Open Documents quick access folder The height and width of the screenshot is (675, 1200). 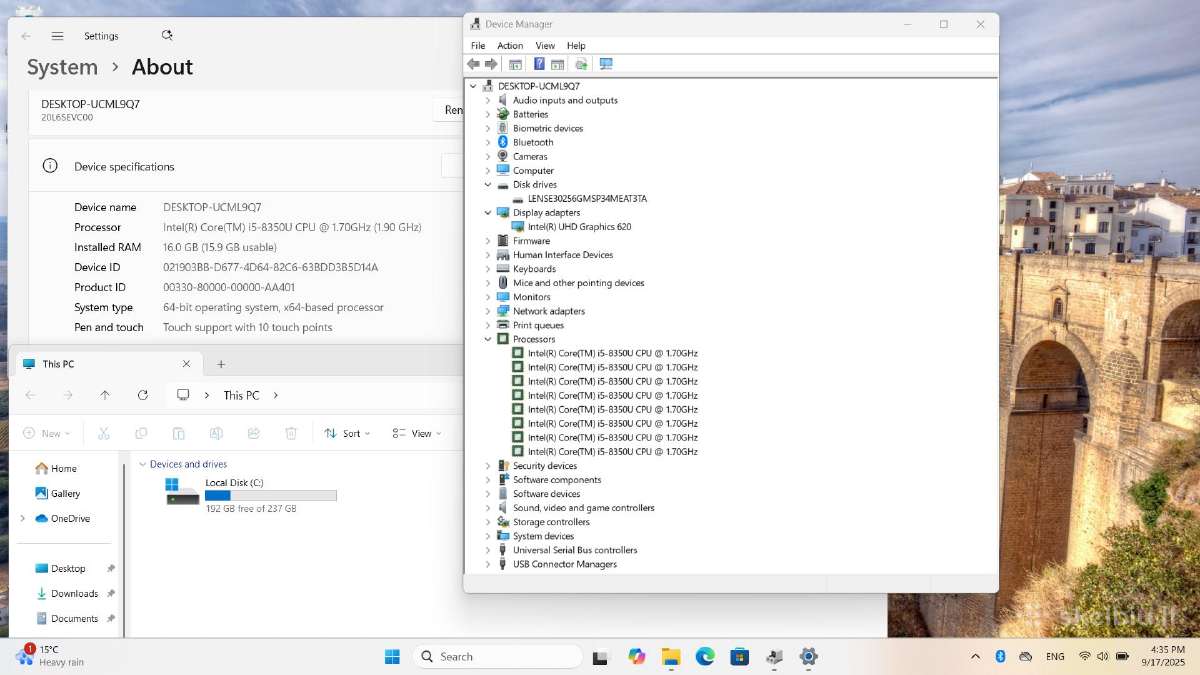(x=75, y=618)
